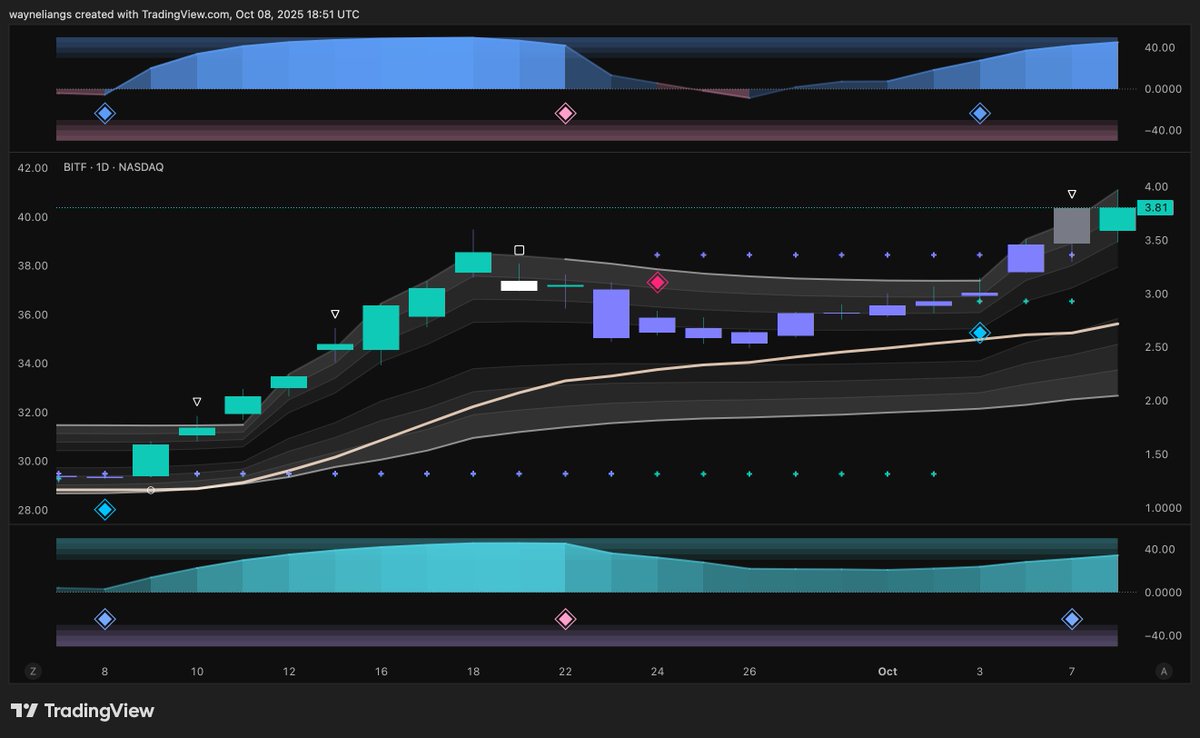Select the green candle on Sep 18
Screen dimensions: 1200x738
(x=473, y=262)
